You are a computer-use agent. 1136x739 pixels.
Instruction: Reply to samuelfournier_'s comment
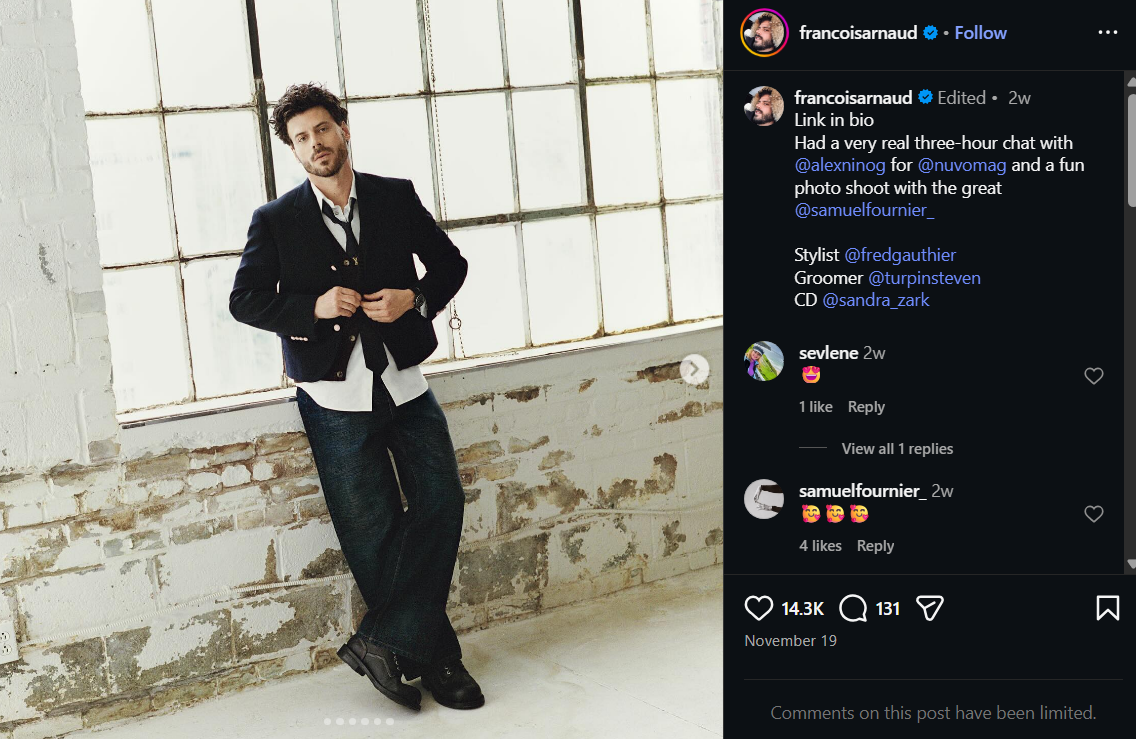[875, 546]
